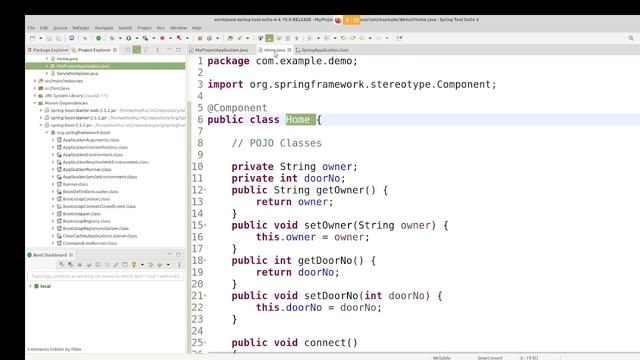Expand the src/test/java folder
Viewport: 640px width, 360px height.
click(x=35, y=88)
